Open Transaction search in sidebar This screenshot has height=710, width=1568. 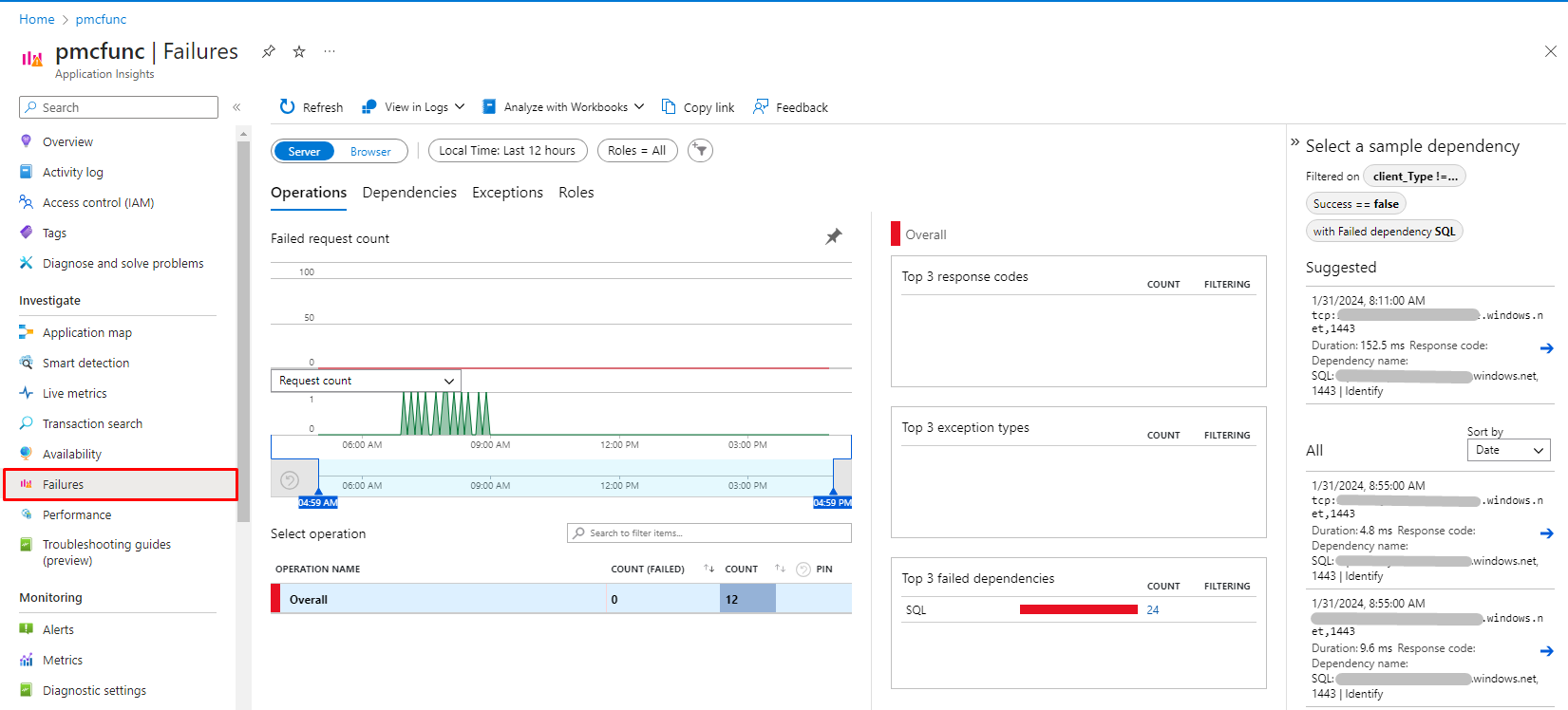point(92,423)
